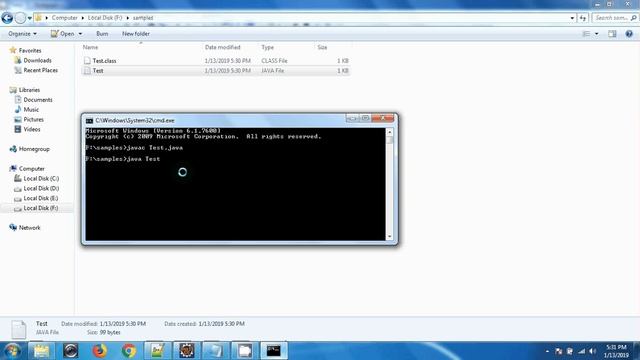Open Explorer help question mark icon

click(x=629, y=34)
